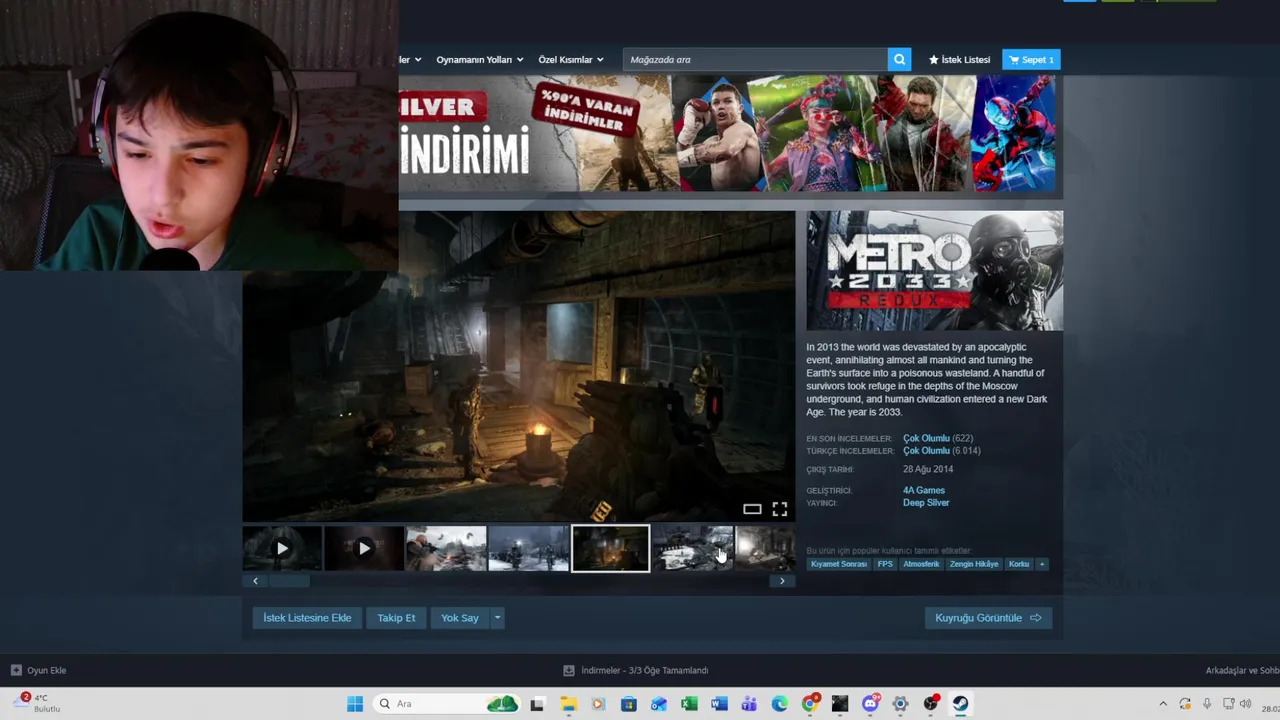Click Kuyruğu Görüntüle queue button
The width and height of the screenshot is (1280, 720).
[x=988, y=618]
